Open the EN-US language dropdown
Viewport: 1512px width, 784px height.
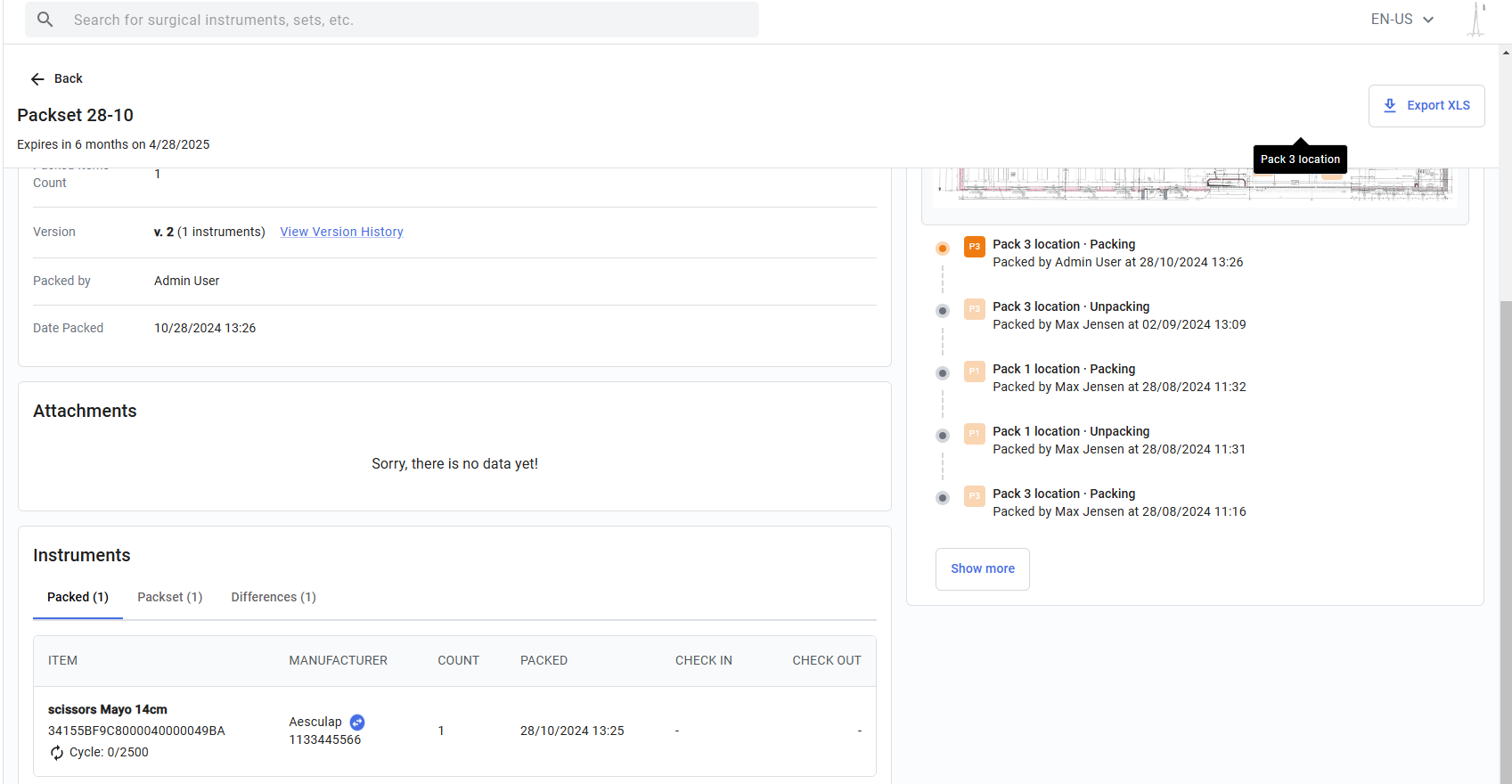tap(1402, 20)
